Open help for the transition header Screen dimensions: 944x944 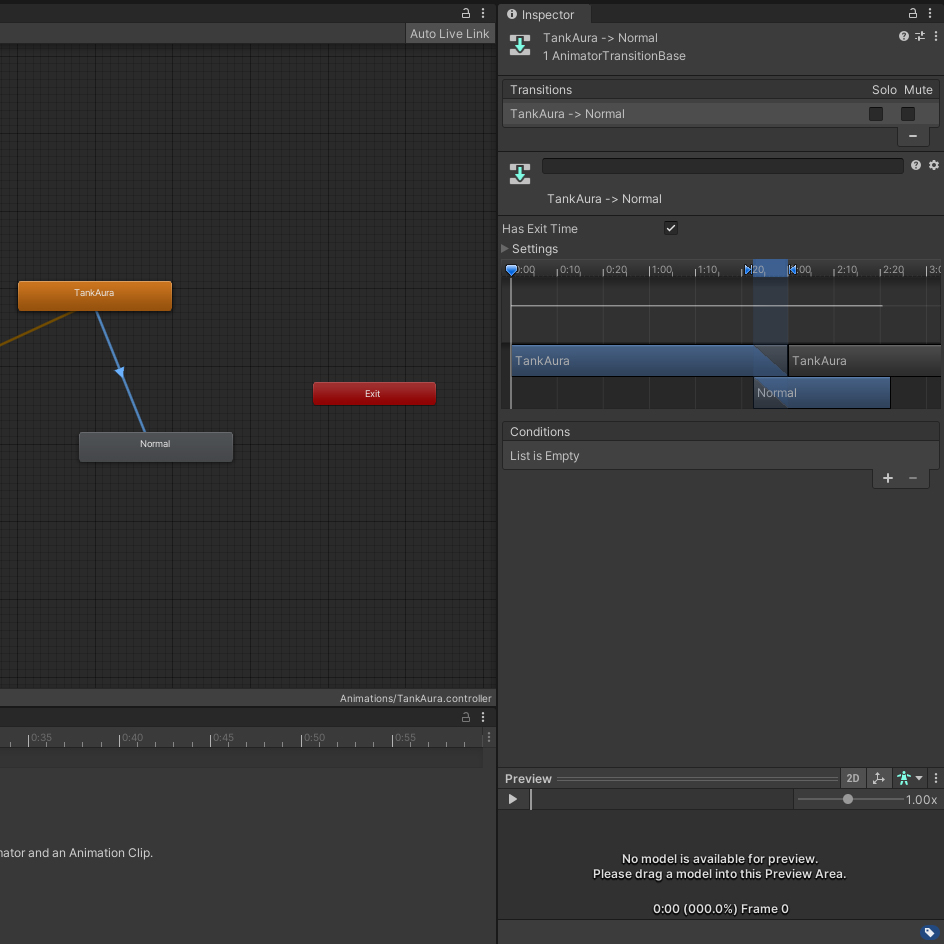904,36
